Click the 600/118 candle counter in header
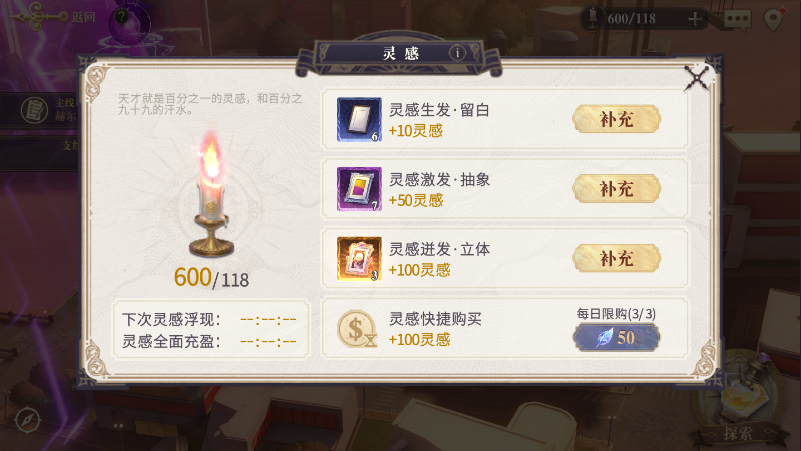 click(x=631, y=19)
